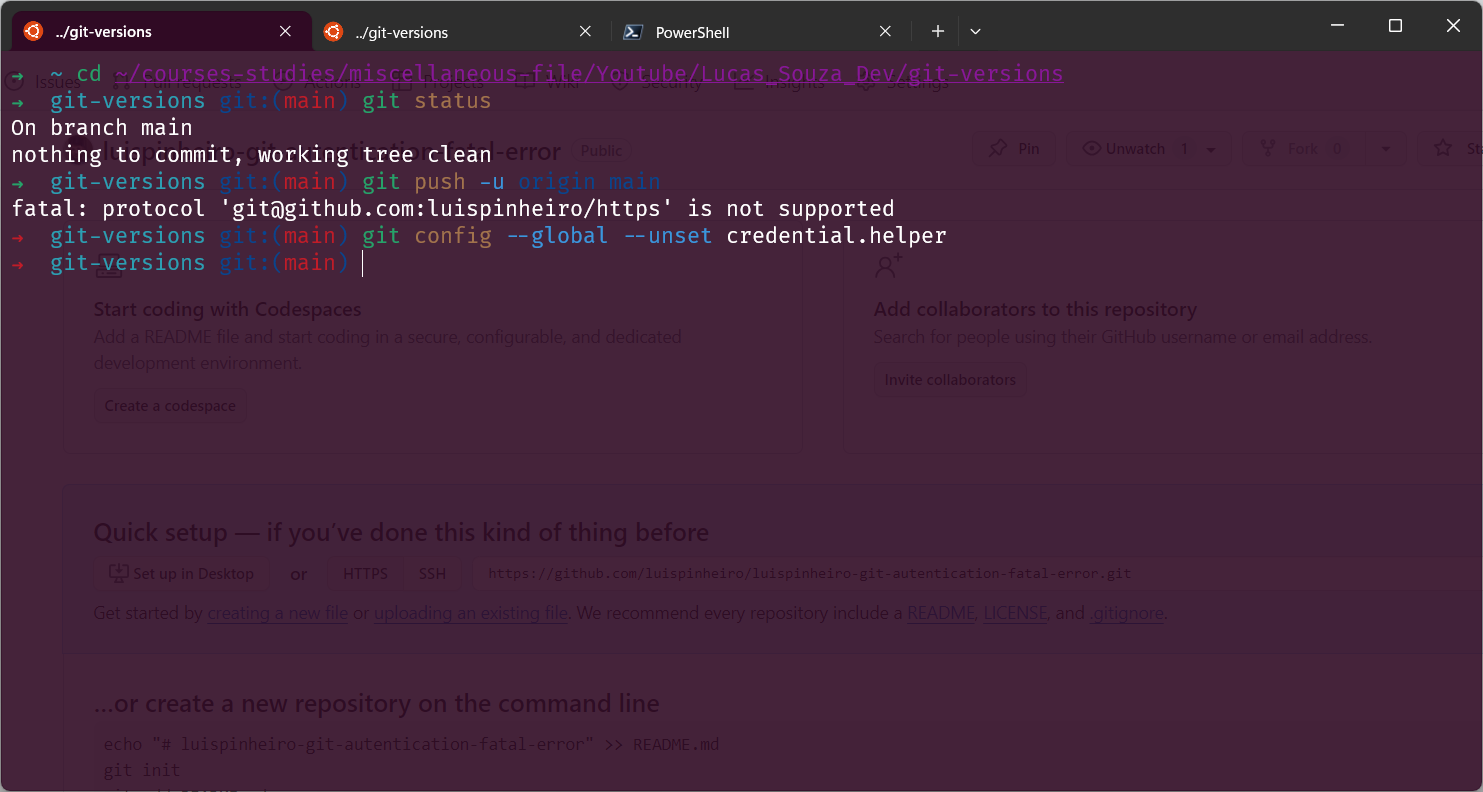Screen dimensions: 1483x792
Task: Click the Star icon on the GitHub page
Action: pos(1443,148)
